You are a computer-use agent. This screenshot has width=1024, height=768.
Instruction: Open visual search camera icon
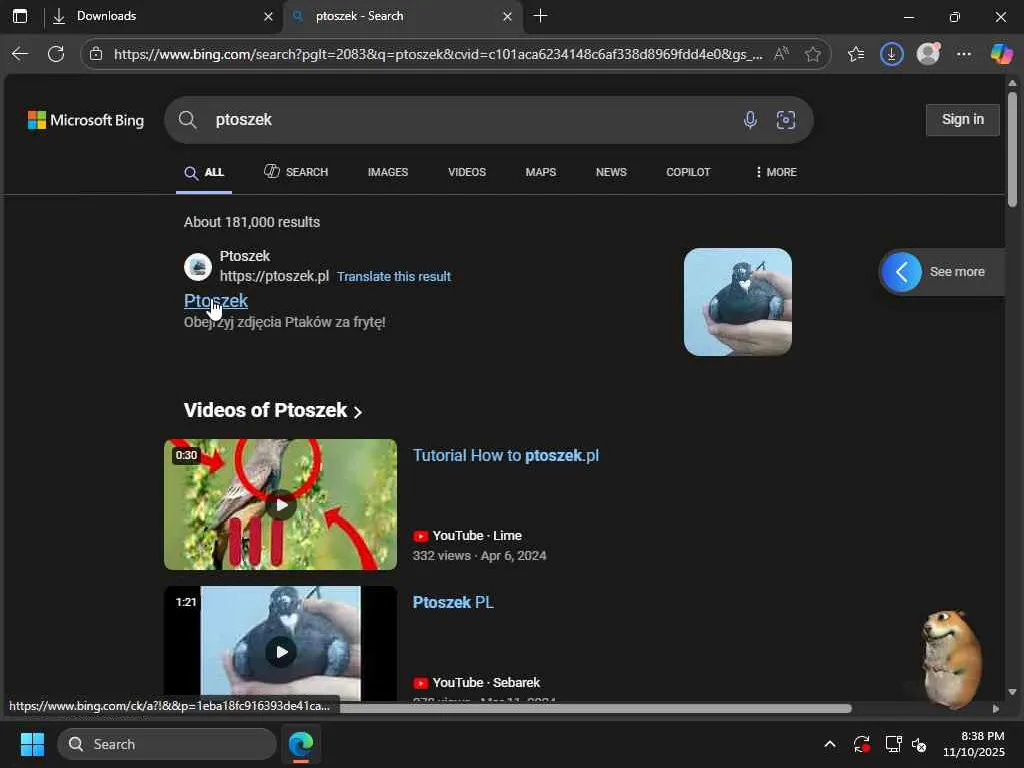coord(786,120)
